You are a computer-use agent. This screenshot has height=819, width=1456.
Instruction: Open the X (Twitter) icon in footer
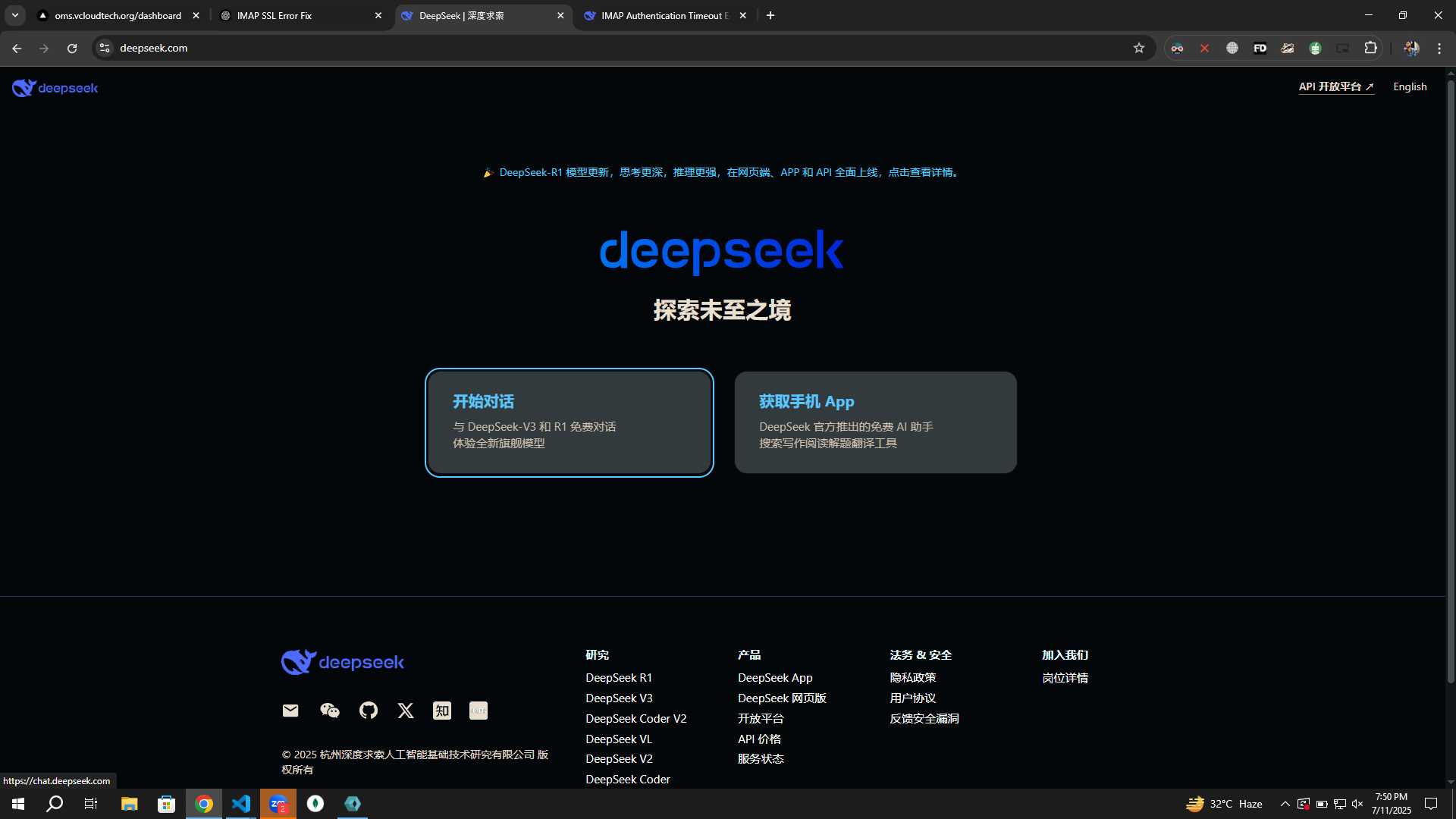(x=406, y=711)
